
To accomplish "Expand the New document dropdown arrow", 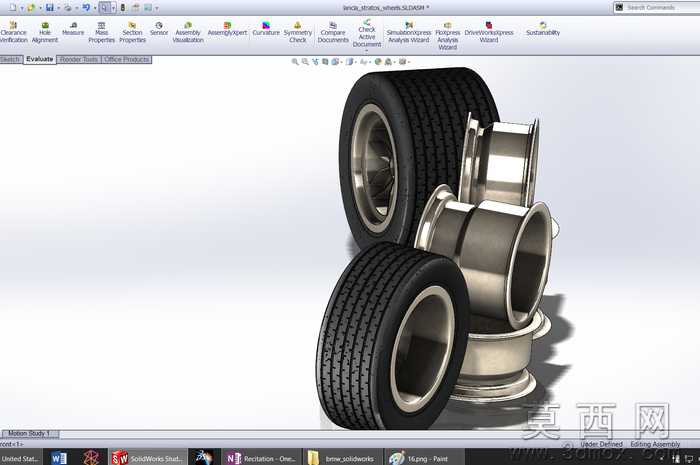I will (x=22, y=8).
